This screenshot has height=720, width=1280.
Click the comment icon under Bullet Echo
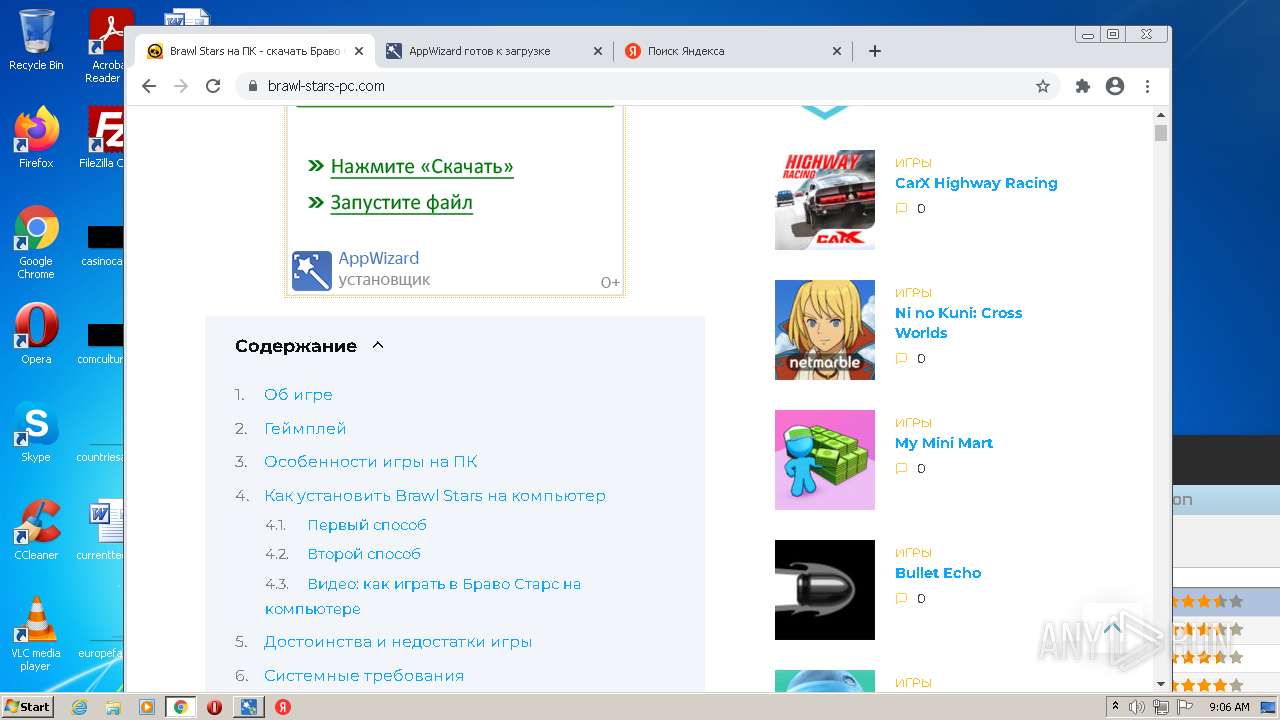point(901,599)
